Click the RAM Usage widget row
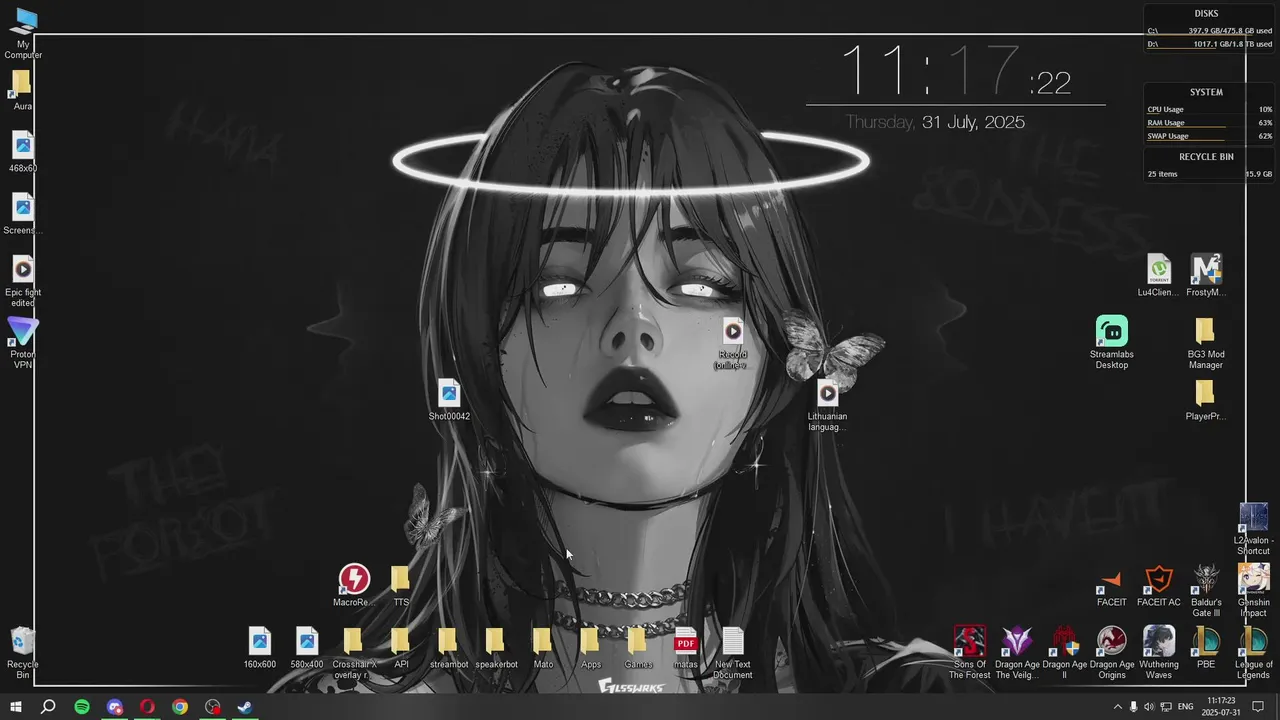The image size is (1280, 720). [1210, 123]
